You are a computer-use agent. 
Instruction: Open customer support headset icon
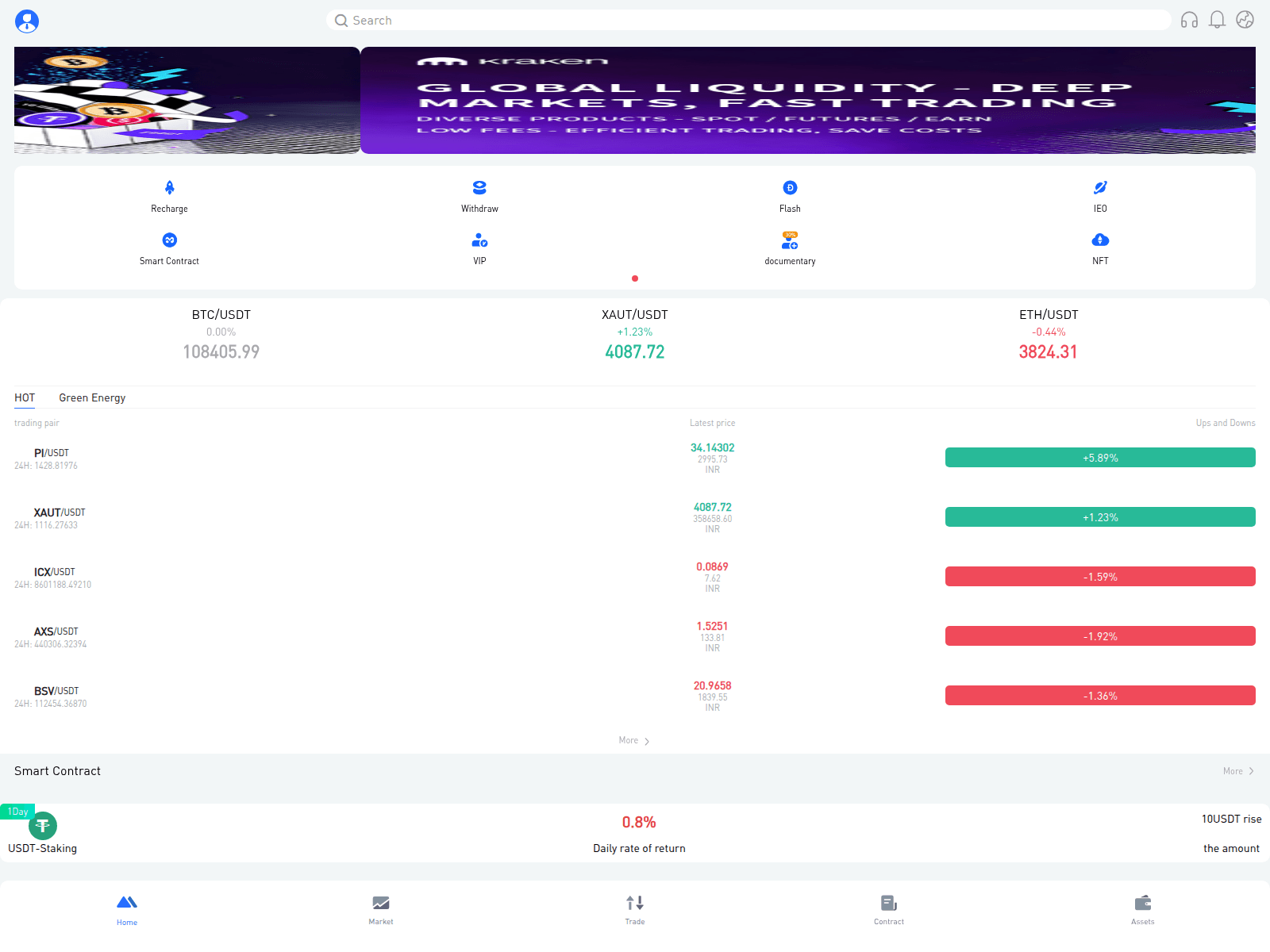(1190, 20)
